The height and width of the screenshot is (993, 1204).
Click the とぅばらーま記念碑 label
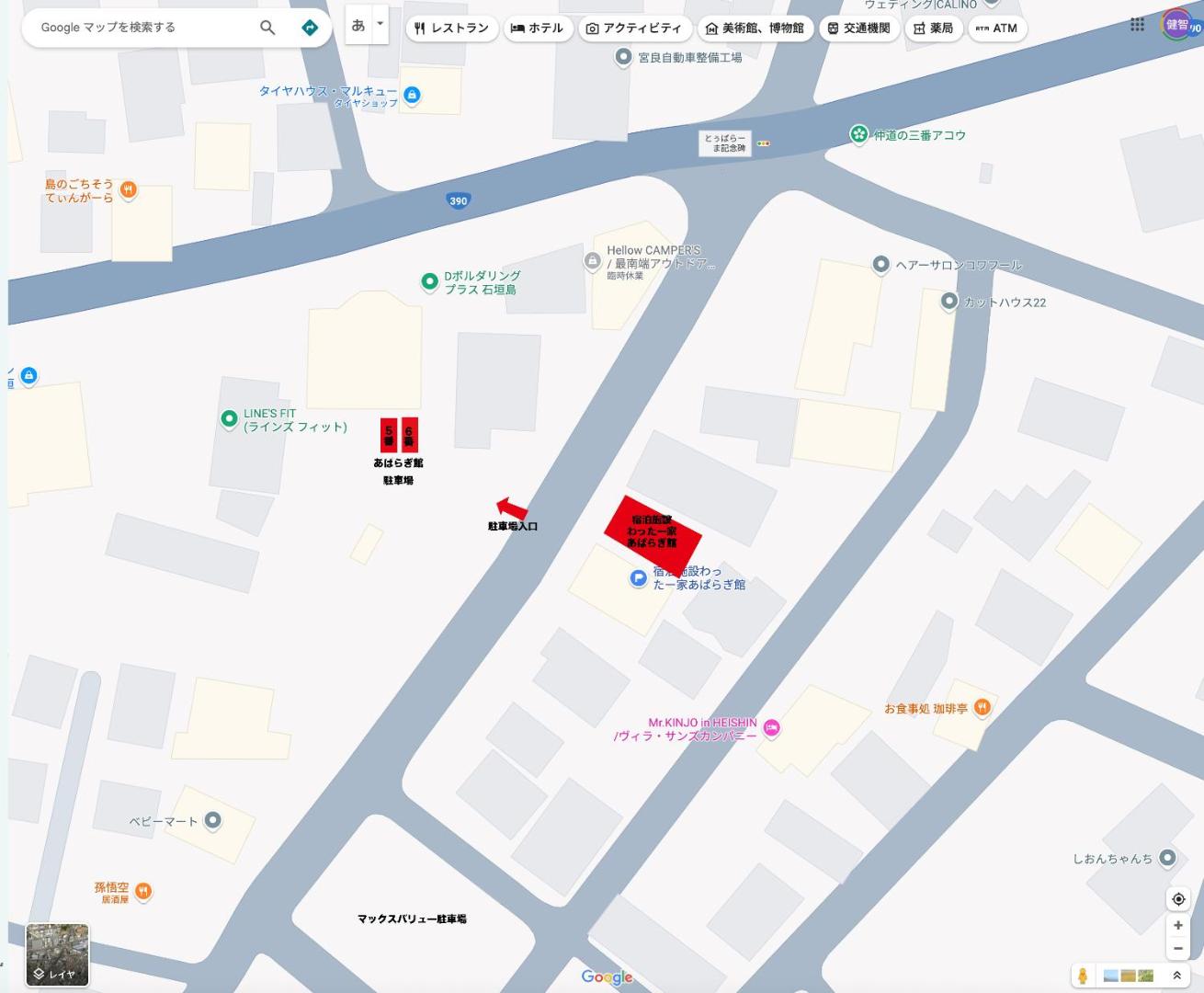[x=725, y=143]
